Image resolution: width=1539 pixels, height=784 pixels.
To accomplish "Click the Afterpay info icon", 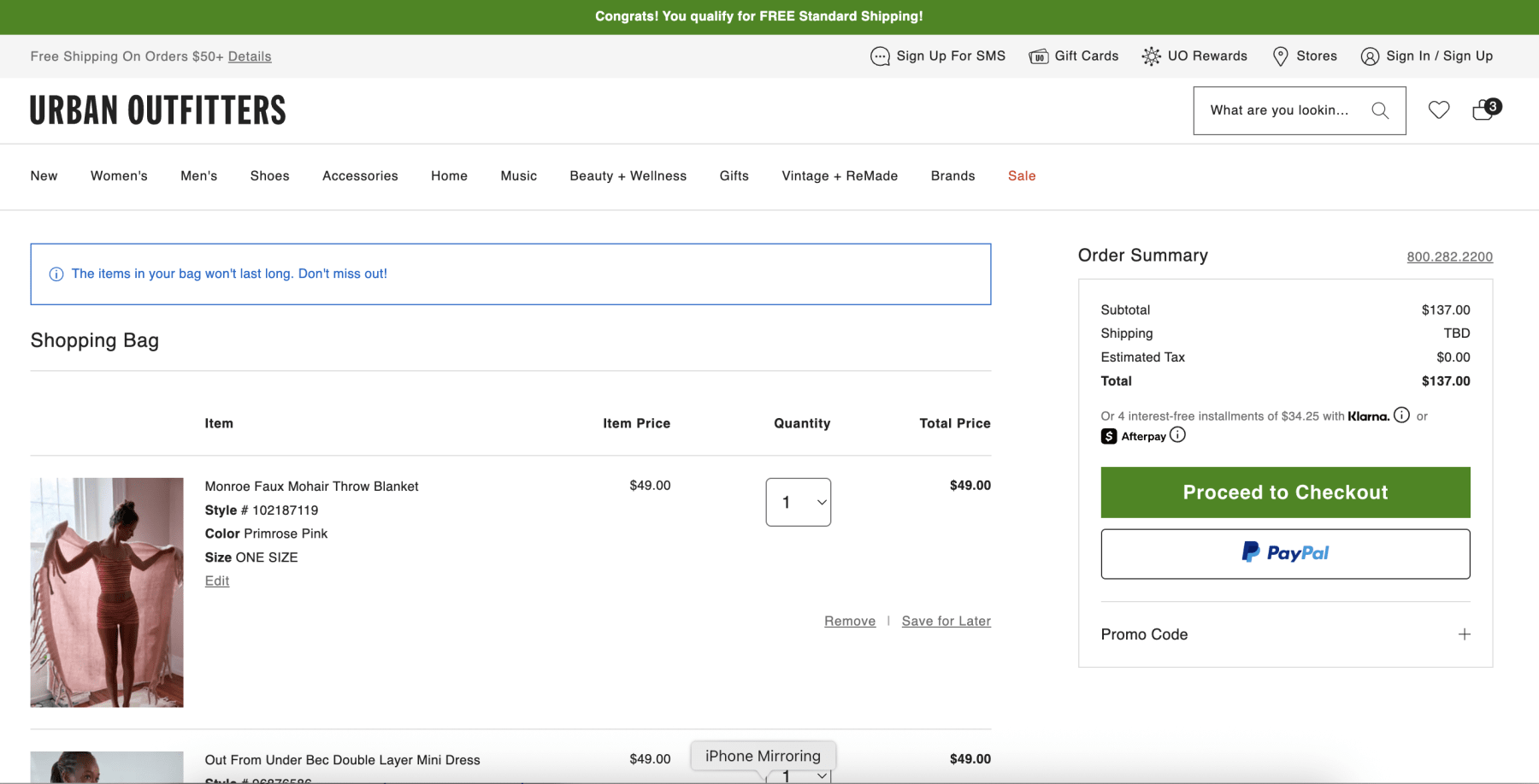I will [x=1177, y=435].
